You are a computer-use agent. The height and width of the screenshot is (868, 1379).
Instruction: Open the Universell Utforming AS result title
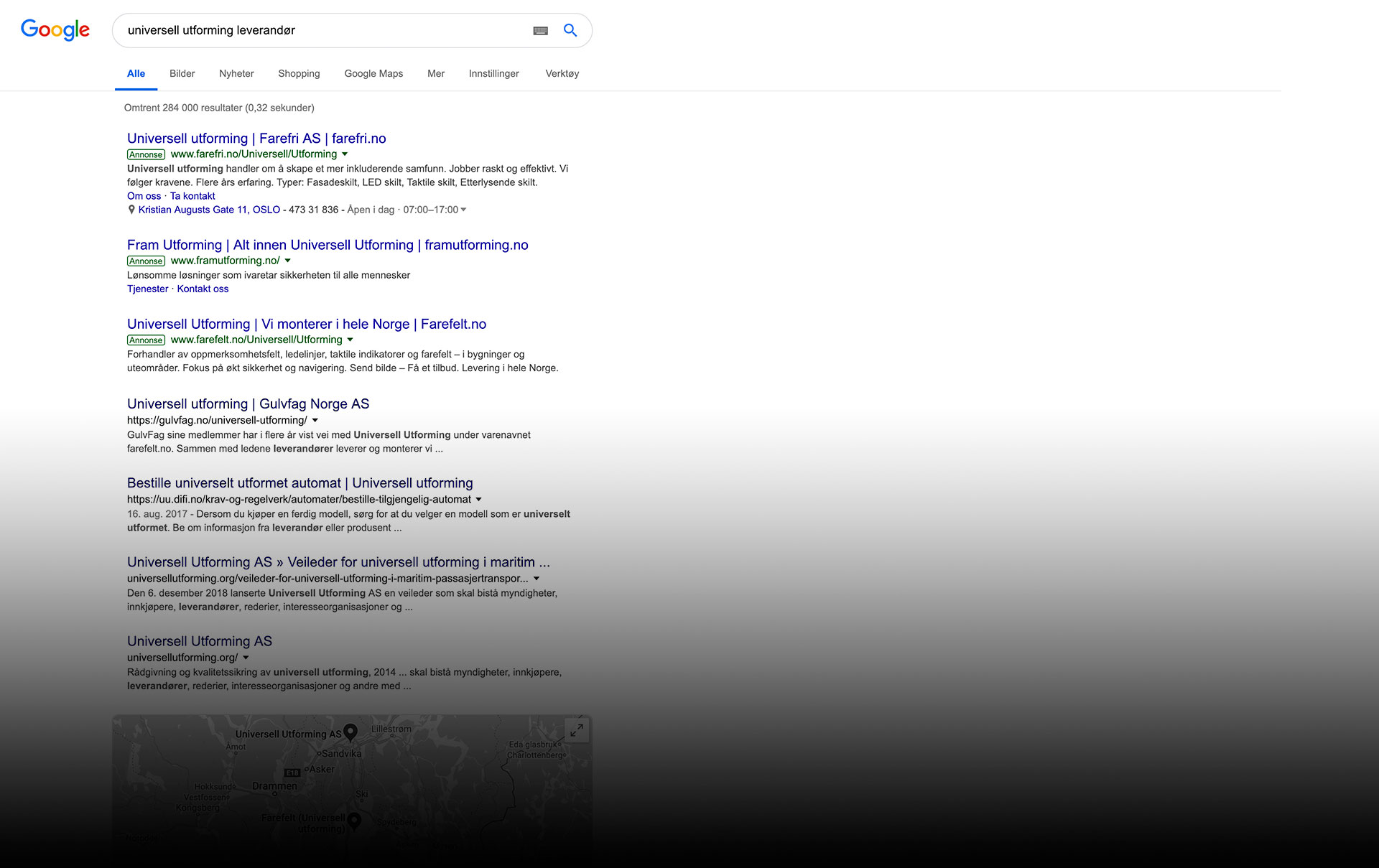[x=200, y=641]
